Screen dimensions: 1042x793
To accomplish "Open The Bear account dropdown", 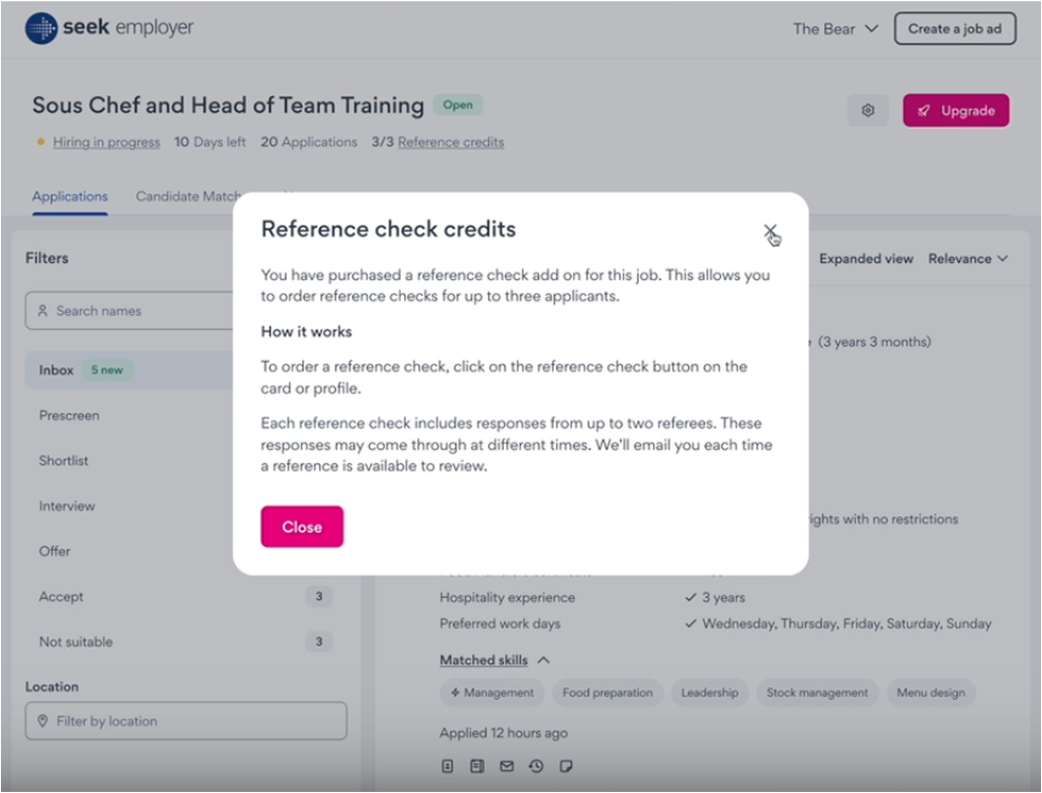I will tap(835, 29).
